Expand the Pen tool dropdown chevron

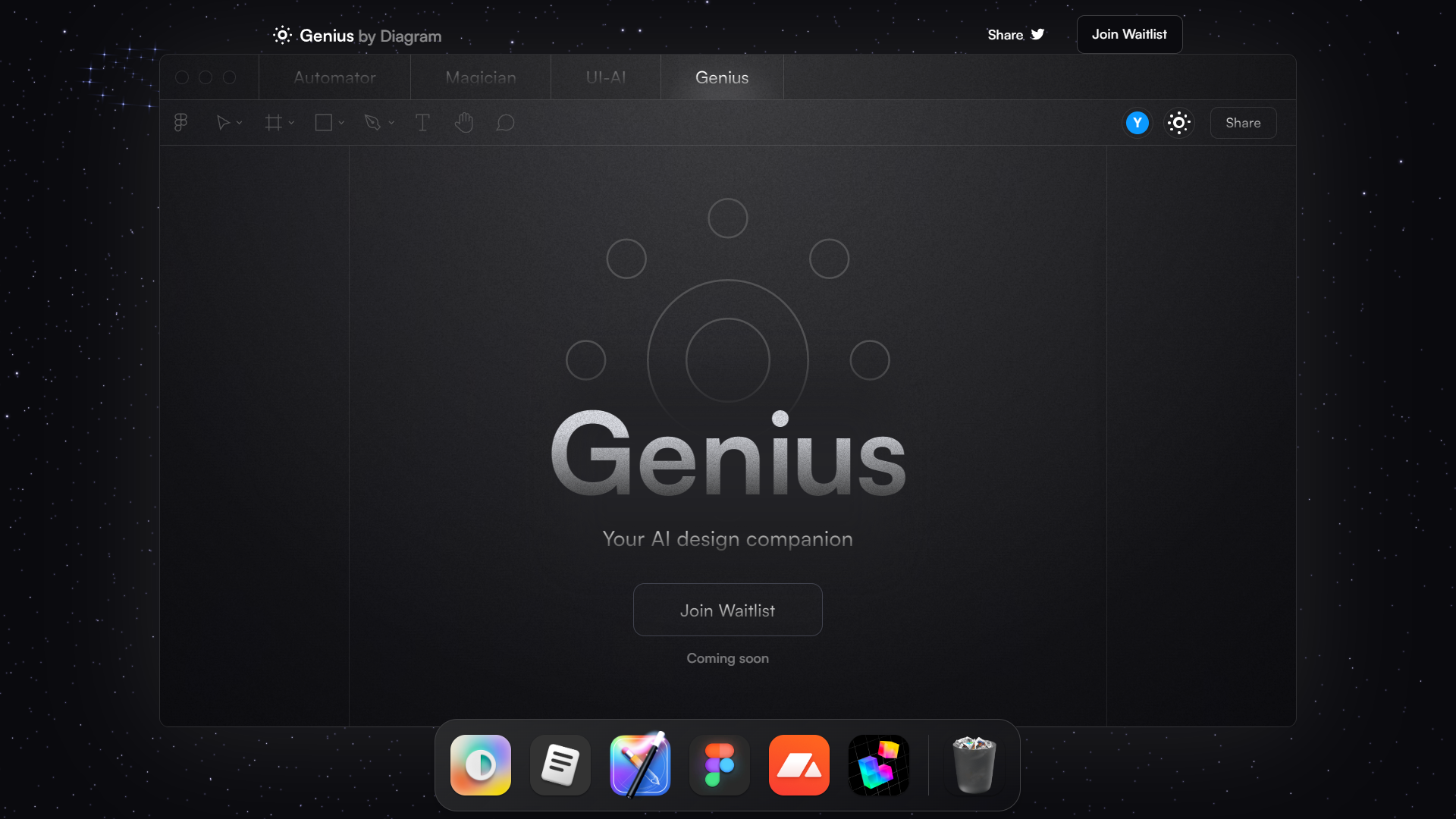pyautogui.click(x=391, y=123)
